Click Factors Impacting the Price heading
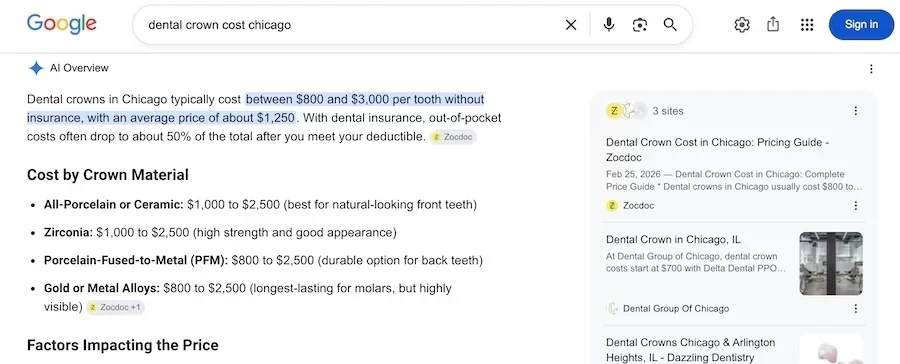This screenshot has height=364, width=900. (x=123, y=346)
